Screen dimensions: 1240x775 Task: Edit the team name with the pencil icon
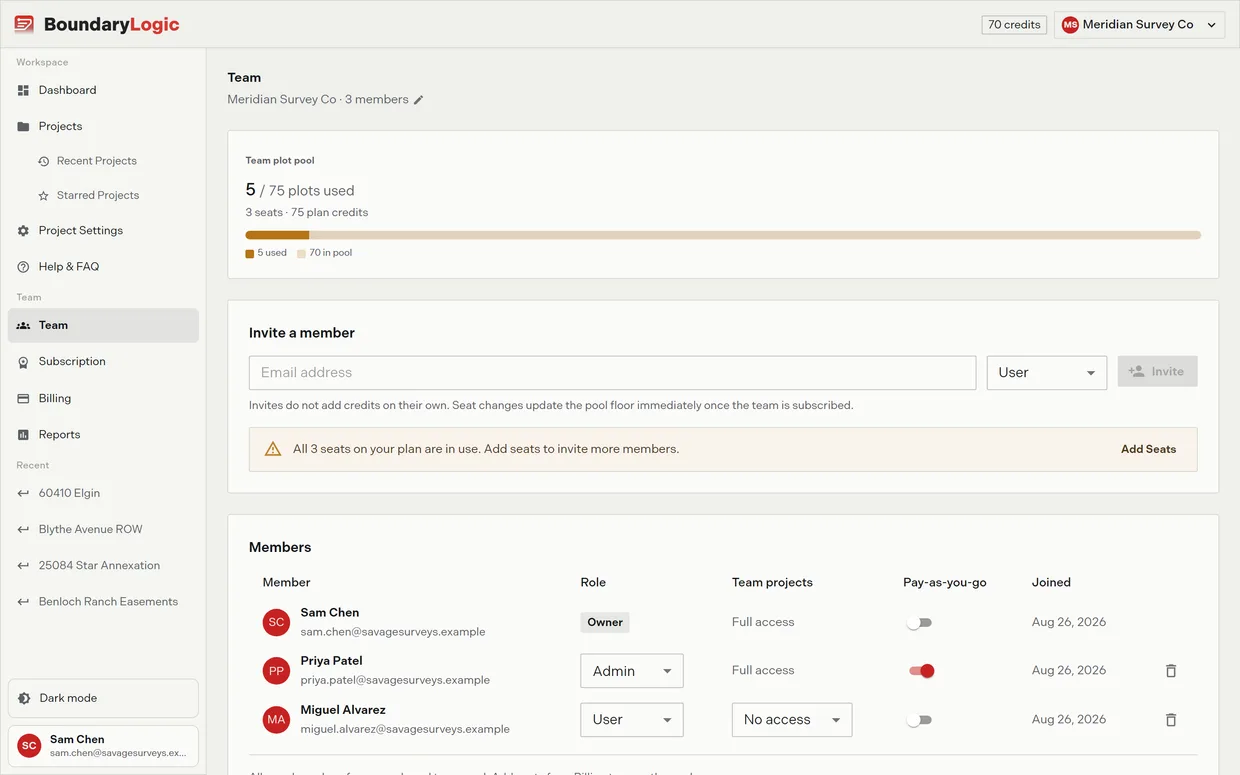[x=419, y=100]
